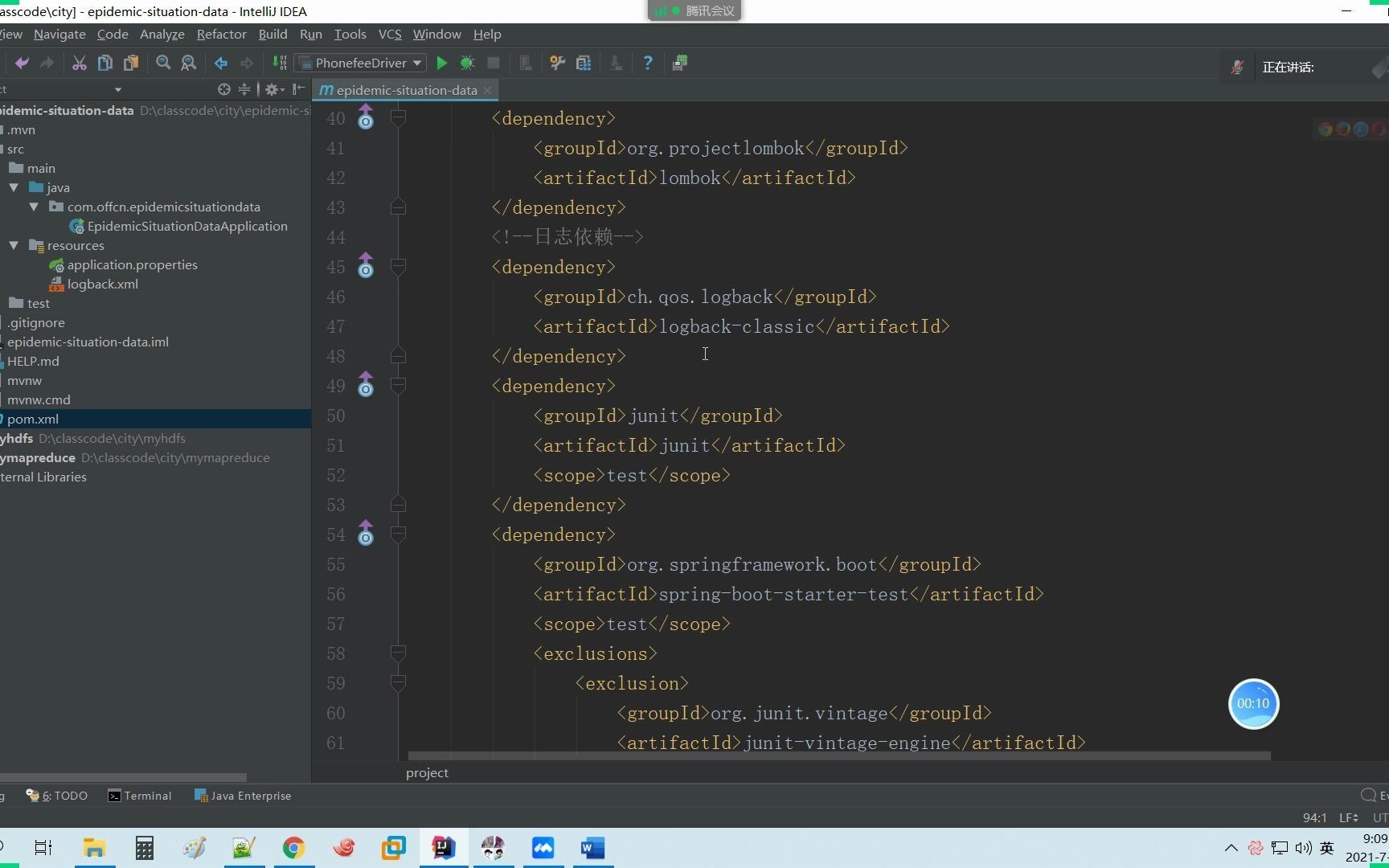Select HELP.md file

[33, 361]
